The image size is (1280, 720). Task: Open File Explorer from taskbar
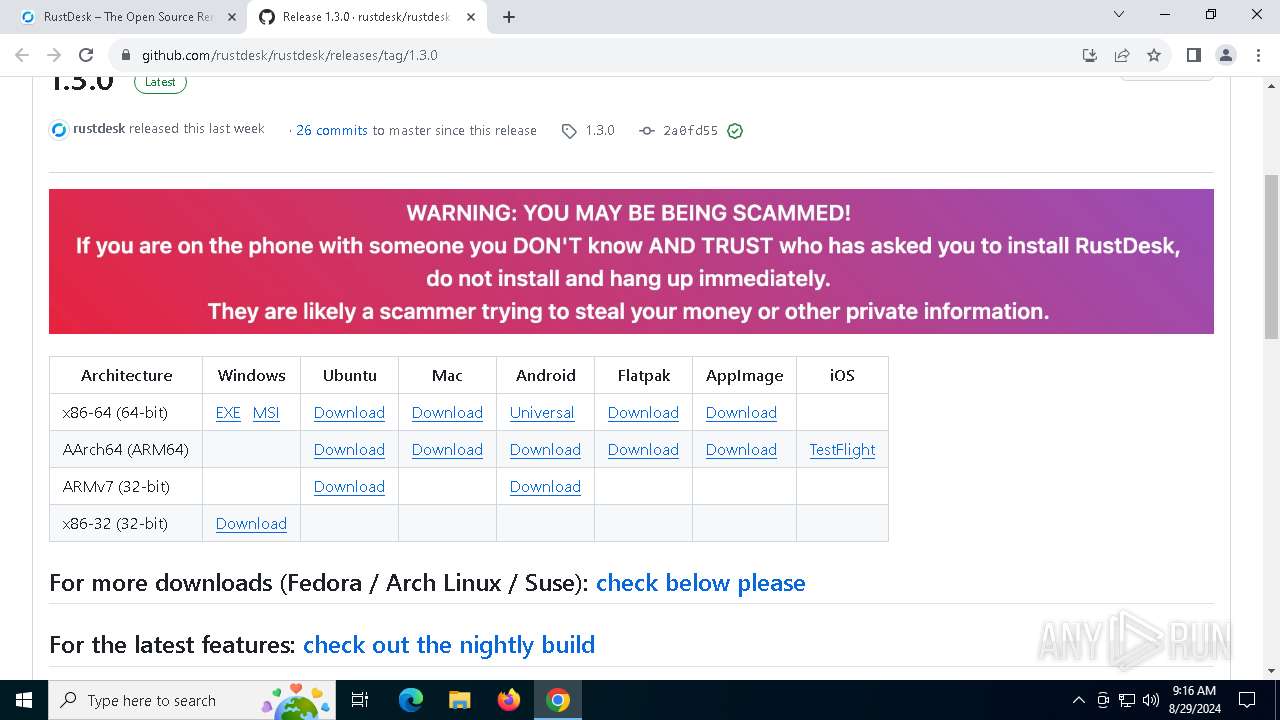tap(459, 700)
